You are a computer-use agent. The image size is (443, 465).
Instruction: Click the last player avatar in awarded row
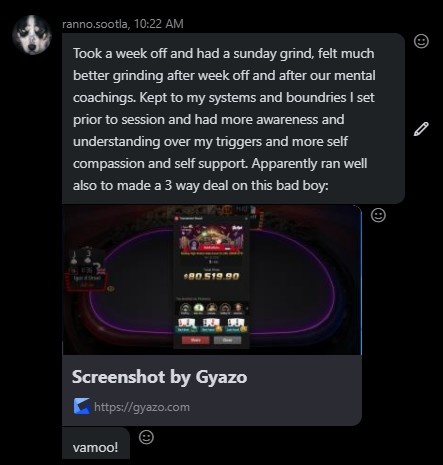click(238, 309)
